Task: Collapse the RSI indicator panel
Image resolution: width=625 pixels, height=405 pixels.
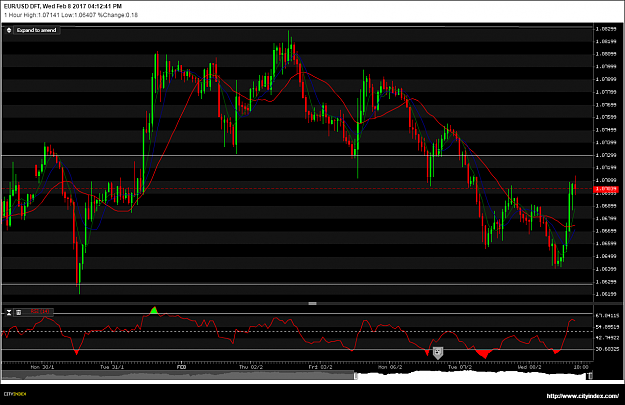Action: [x=9, y=312]
